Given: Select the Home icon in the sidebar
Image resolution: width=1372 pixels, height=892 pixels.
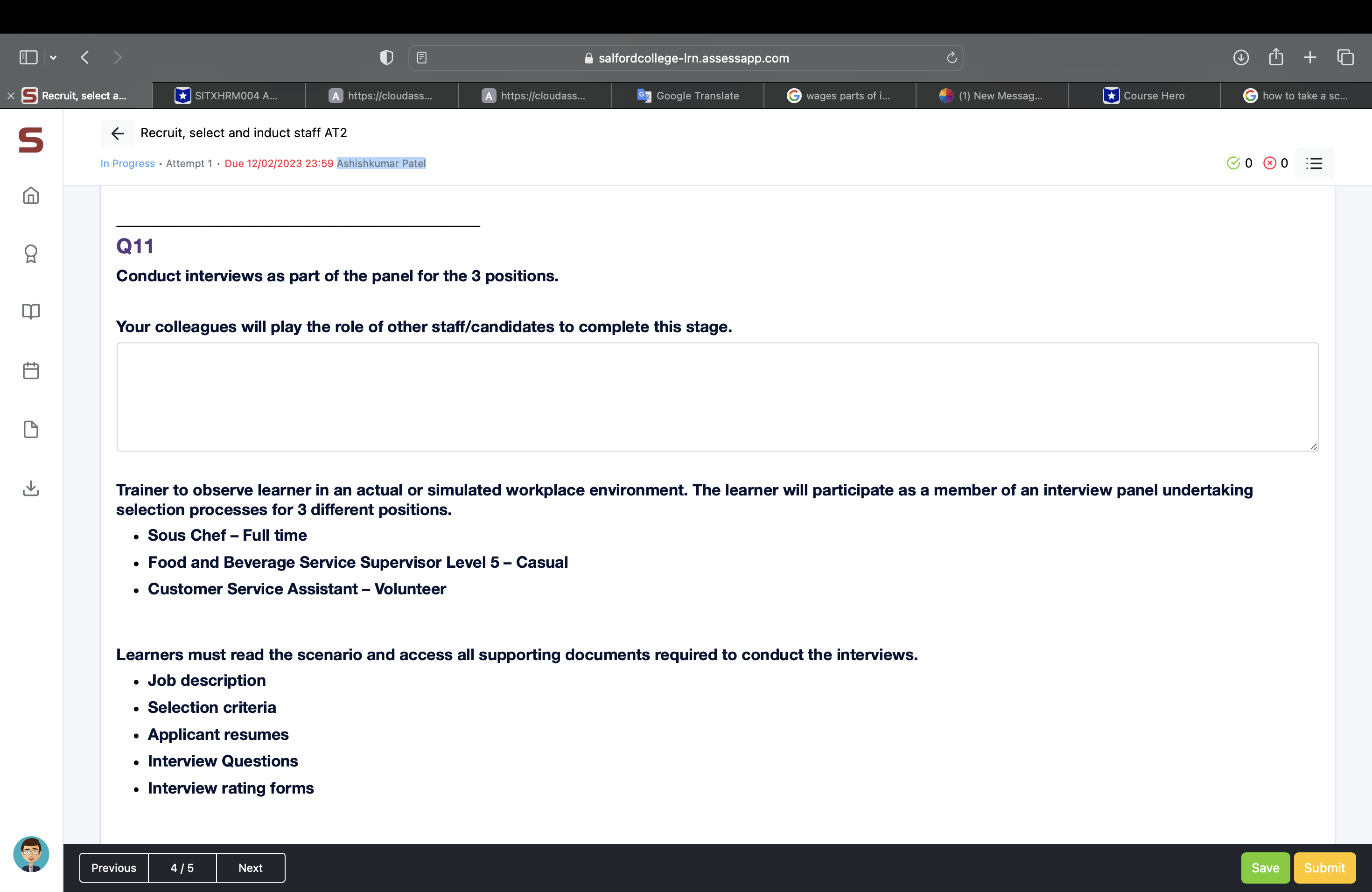Looking at the screenshot, I should click(x=30, y=196).
